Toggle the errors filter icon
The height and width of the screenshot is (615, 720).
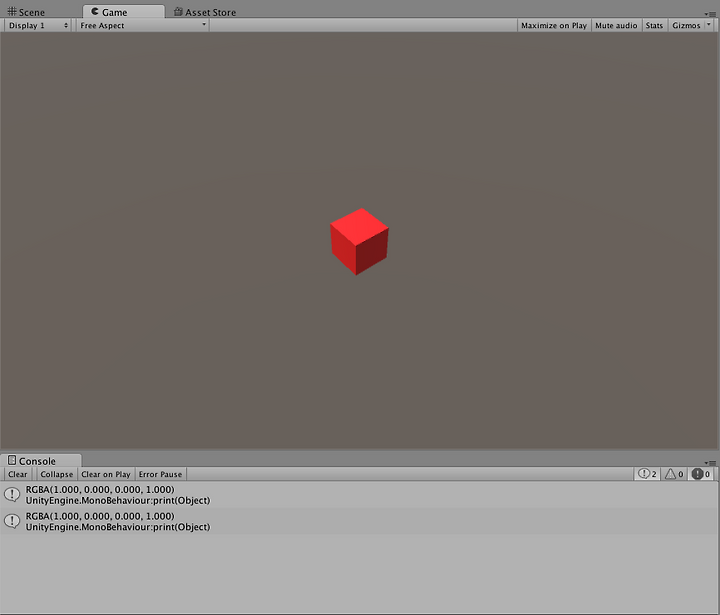(x=701, y=474)
